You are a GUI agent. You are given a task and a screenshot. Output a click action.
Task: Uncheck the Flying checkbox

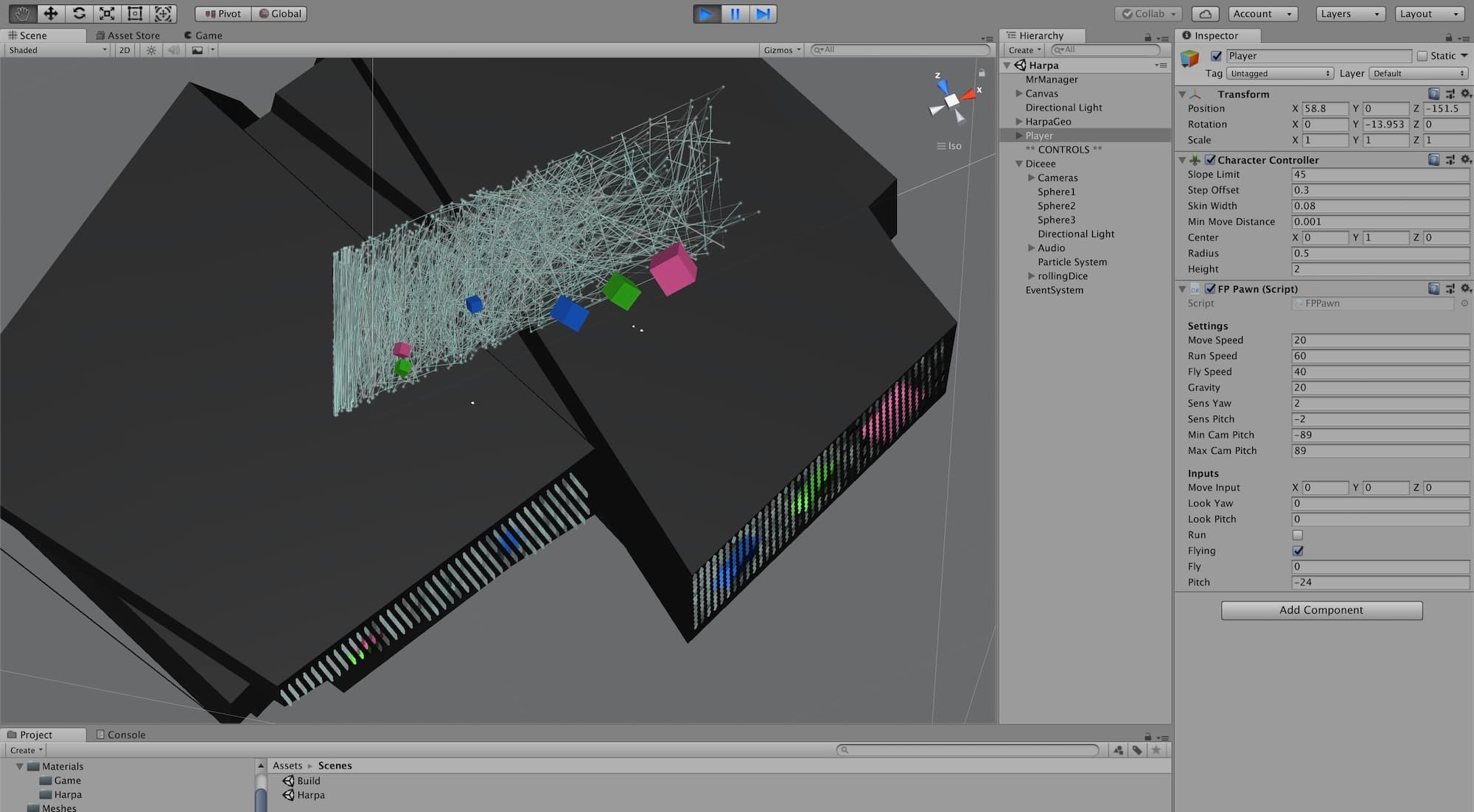click(x=1298, y=550)
